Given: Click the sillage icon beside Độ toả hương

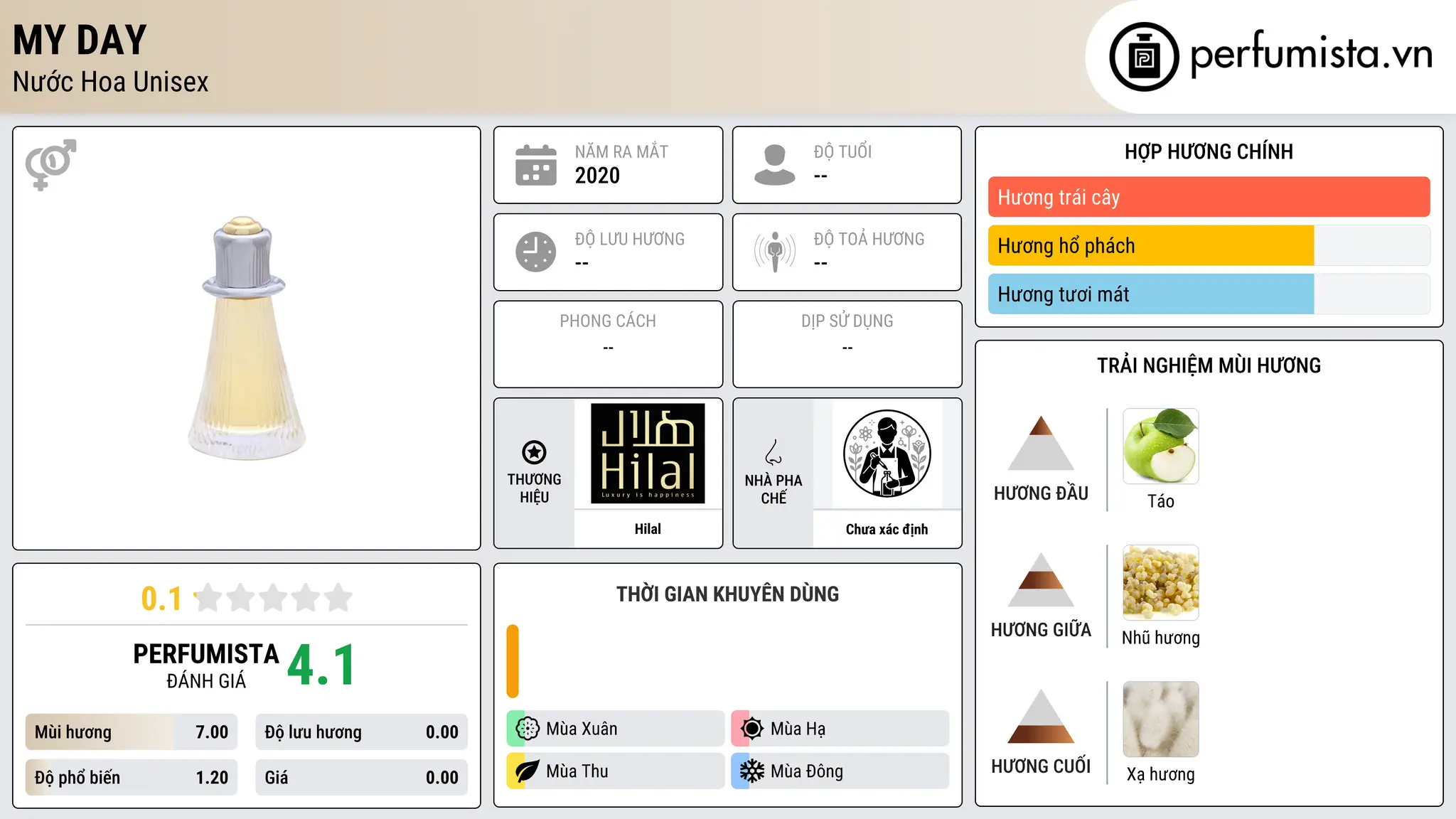Looking at the screenshot, I should pyautogui.click(x=775, y=252).
